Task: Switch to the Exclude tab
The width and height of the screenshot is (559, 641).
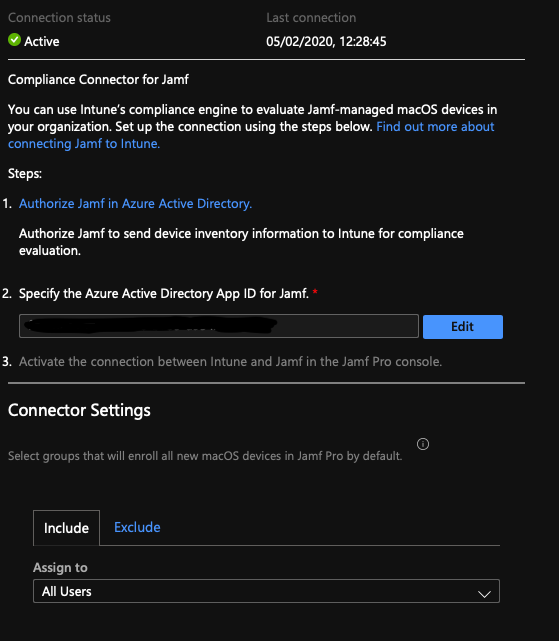Action: coord(137,527)
